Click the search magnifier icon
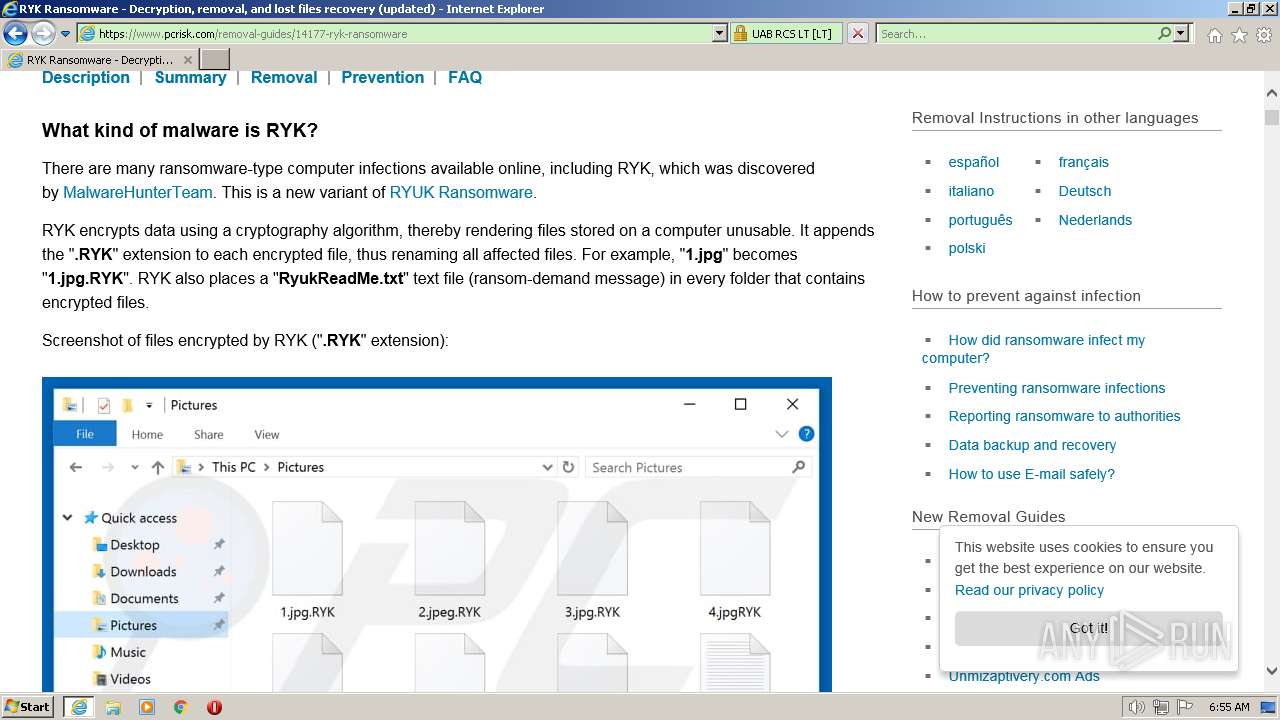 (x=1164, y=34)
